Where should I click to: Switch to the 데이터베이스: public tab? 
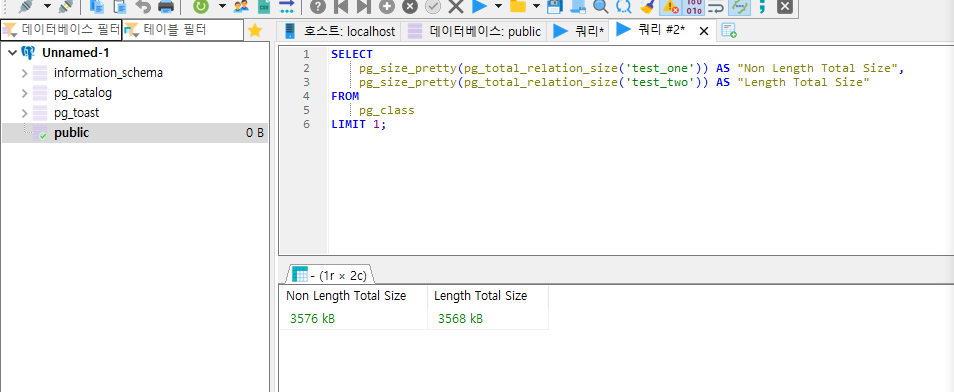475,31
